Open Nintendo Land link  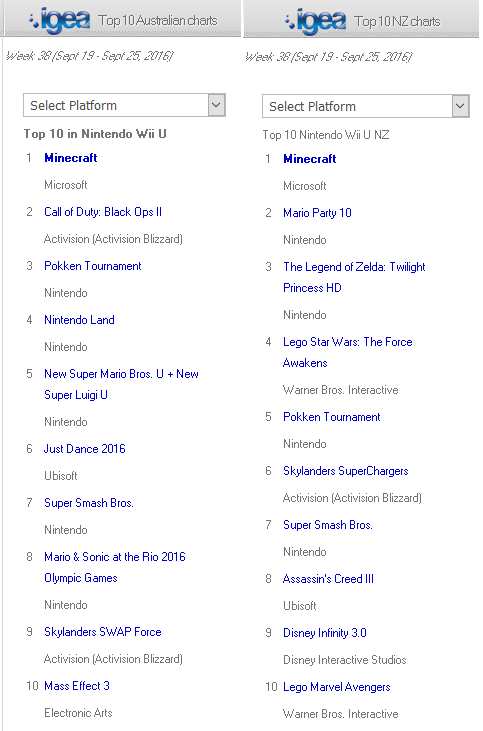[79, 320]
